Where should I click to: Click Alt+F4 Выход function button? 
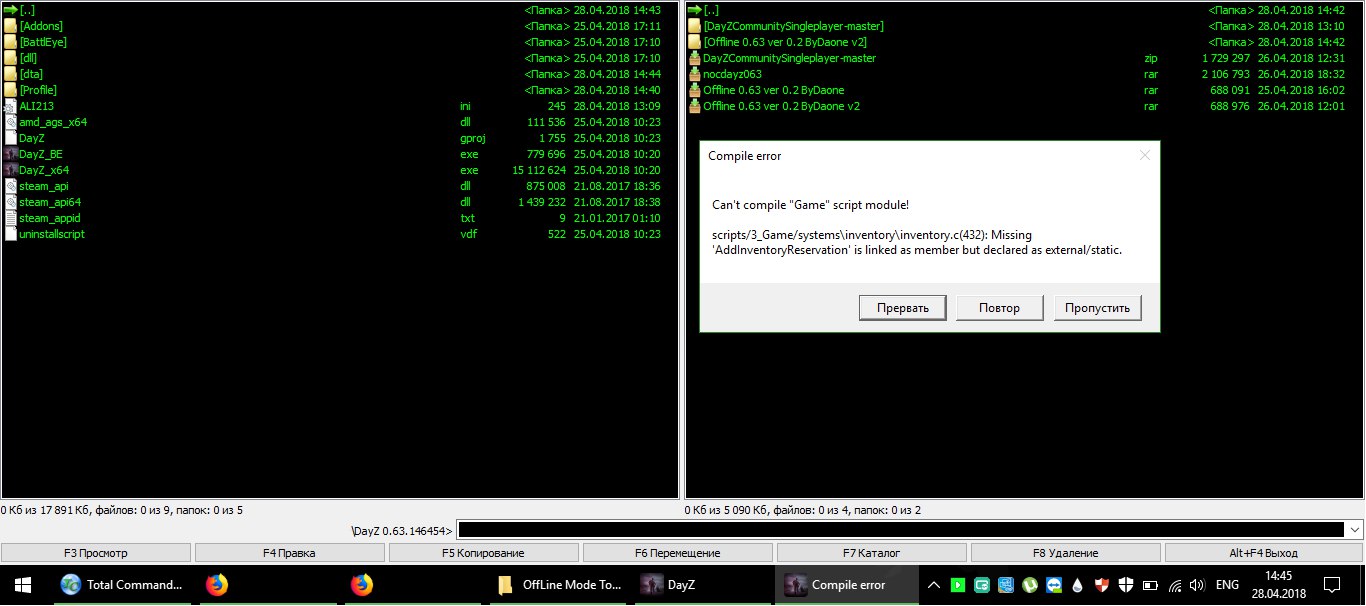[1263, 553]
